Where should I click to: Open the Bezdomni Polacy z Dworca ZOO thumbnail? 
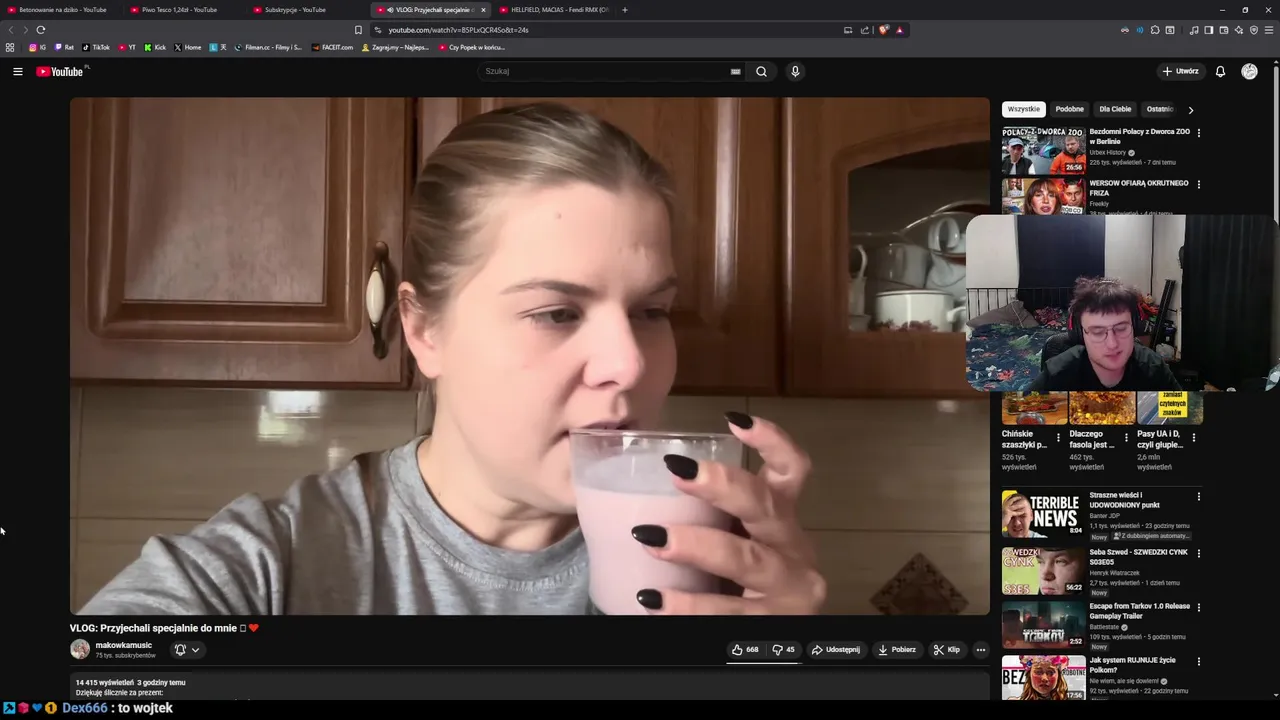[1044, 150]
